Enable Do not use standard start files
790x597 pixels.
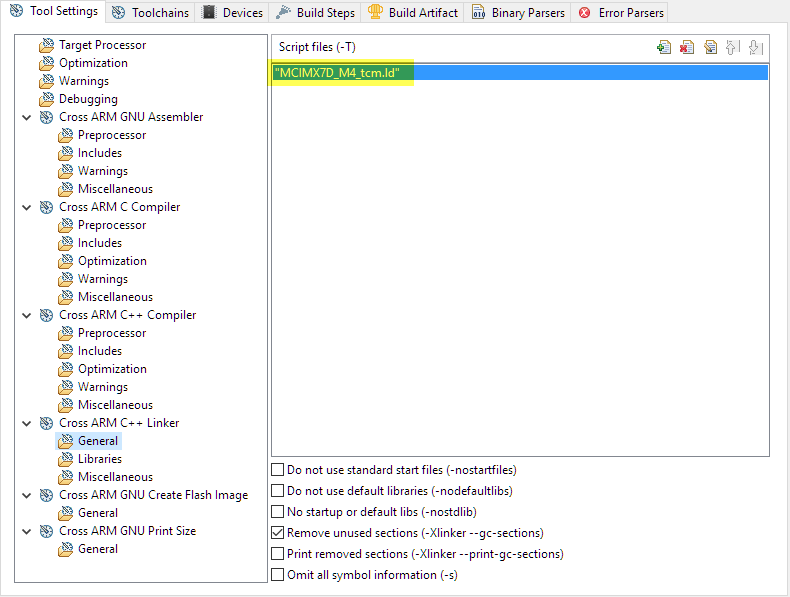[x=278, y=470]
